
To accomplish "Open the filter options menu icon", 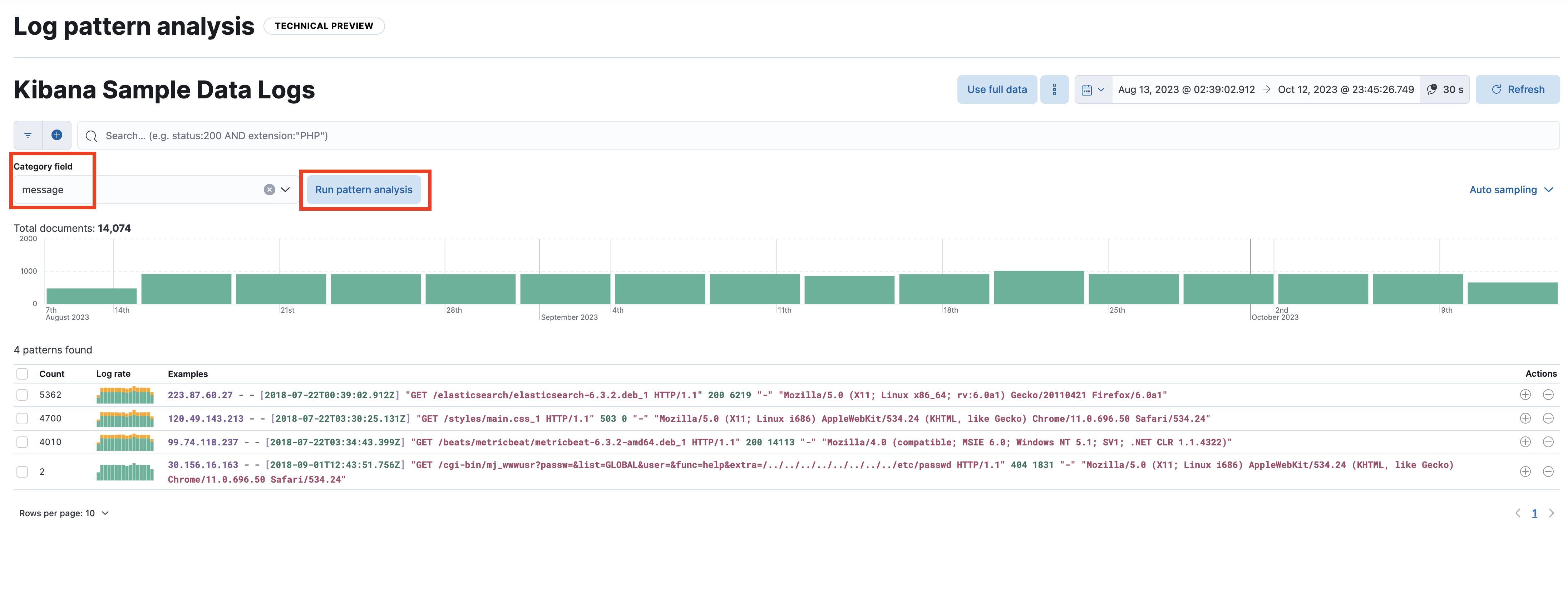I will pos(28,135).
